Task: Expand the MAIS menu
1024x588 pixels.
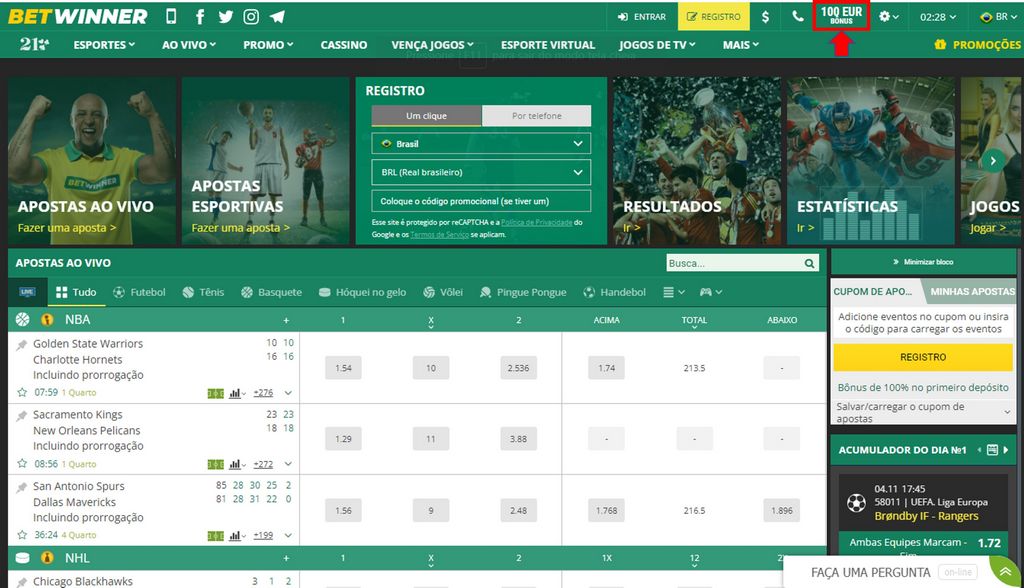Action: (741, 44)
